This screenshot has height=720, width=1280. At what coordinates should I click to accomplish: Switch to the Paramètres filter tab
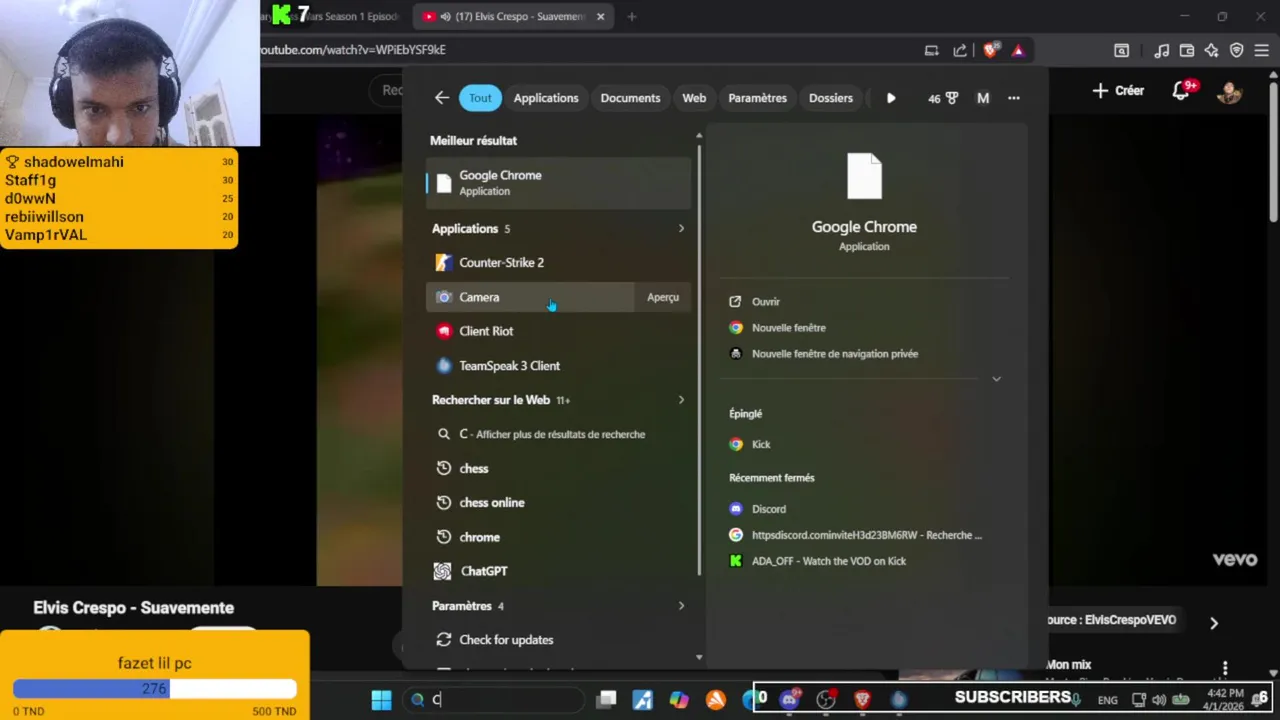pos(757,98)
